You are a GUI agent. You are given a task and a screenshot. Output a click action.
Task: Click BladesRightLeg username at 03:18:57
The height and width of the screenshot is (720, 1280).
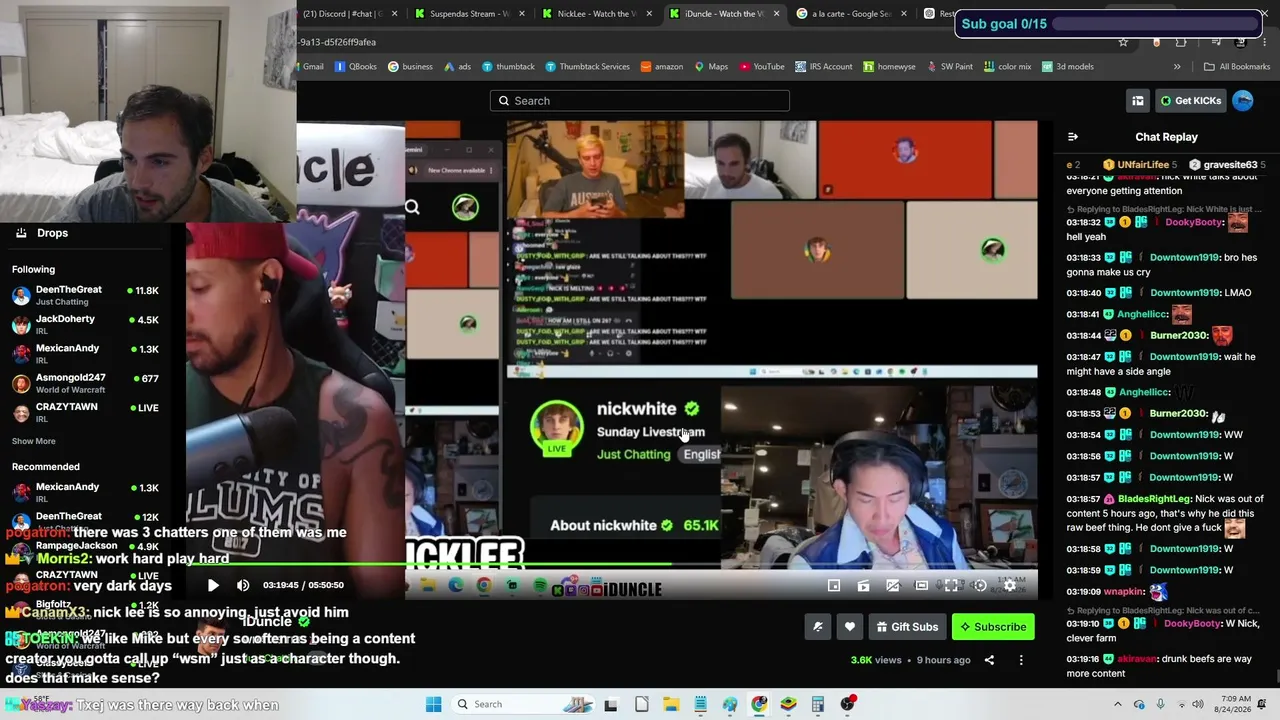coord(1154,499)
